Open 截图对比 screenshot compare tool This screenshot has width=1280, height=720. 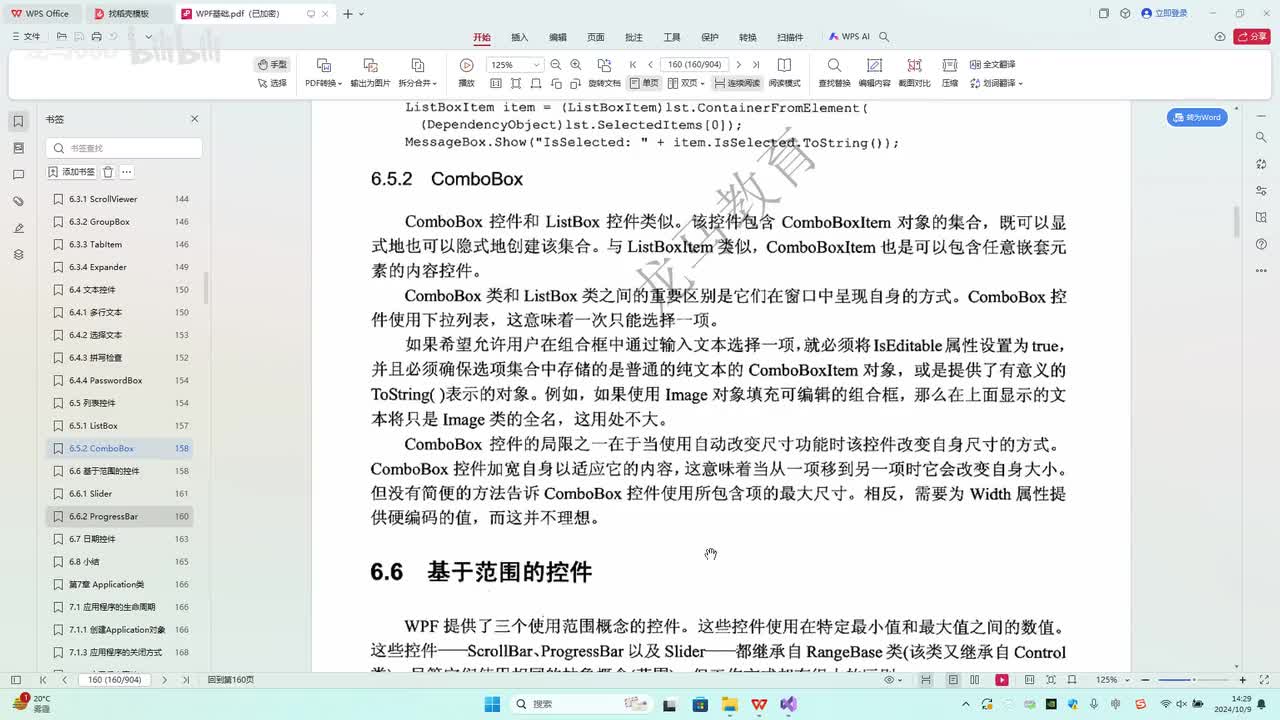pos(914,73)
